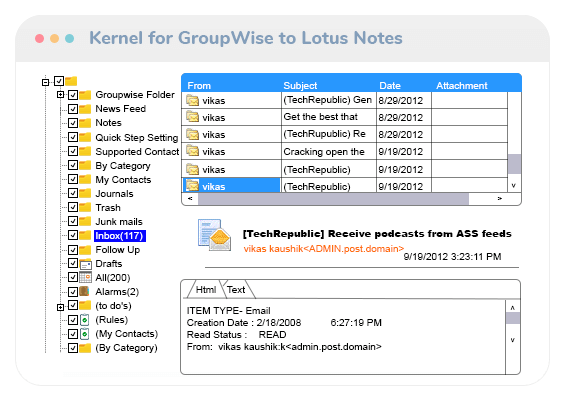
Task: Click the (By Category) folder icon
Action: 85,348
